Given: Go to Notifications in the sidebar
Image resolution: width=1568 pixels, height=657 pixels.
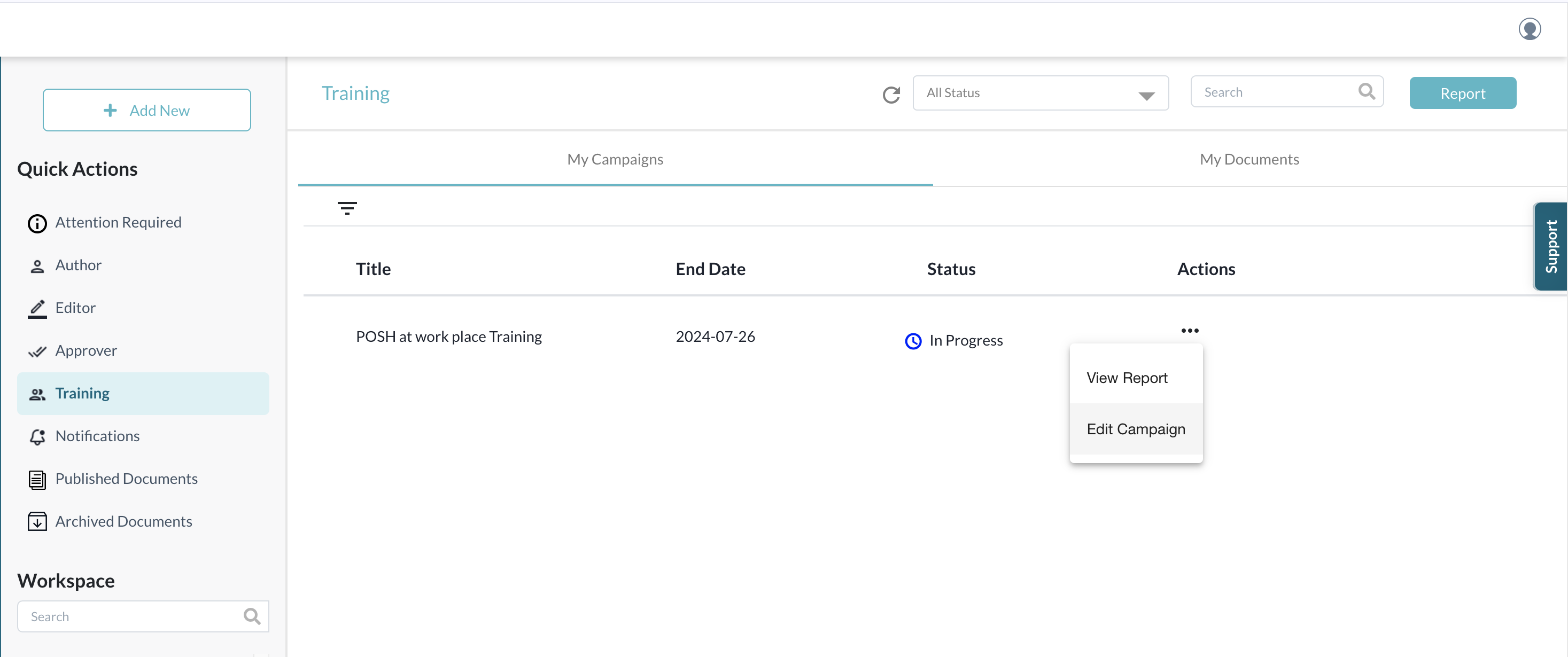Looking at the screenshot, I should [x=97, y=436].
